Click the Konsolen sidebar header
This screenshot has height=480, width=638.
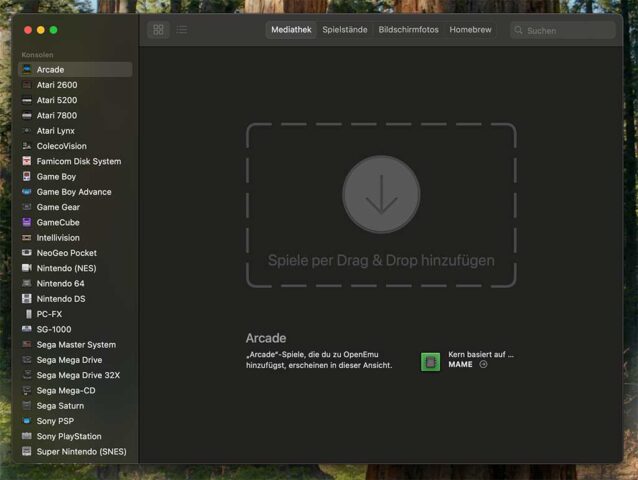click(x=37, y=55)
